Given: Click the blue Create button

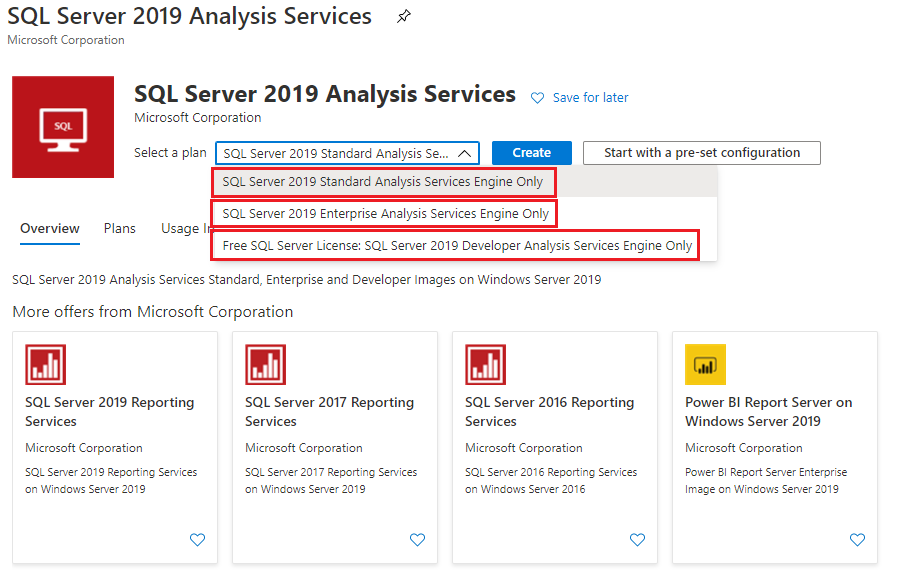Looking at the screenshot, I should [531, 153].
